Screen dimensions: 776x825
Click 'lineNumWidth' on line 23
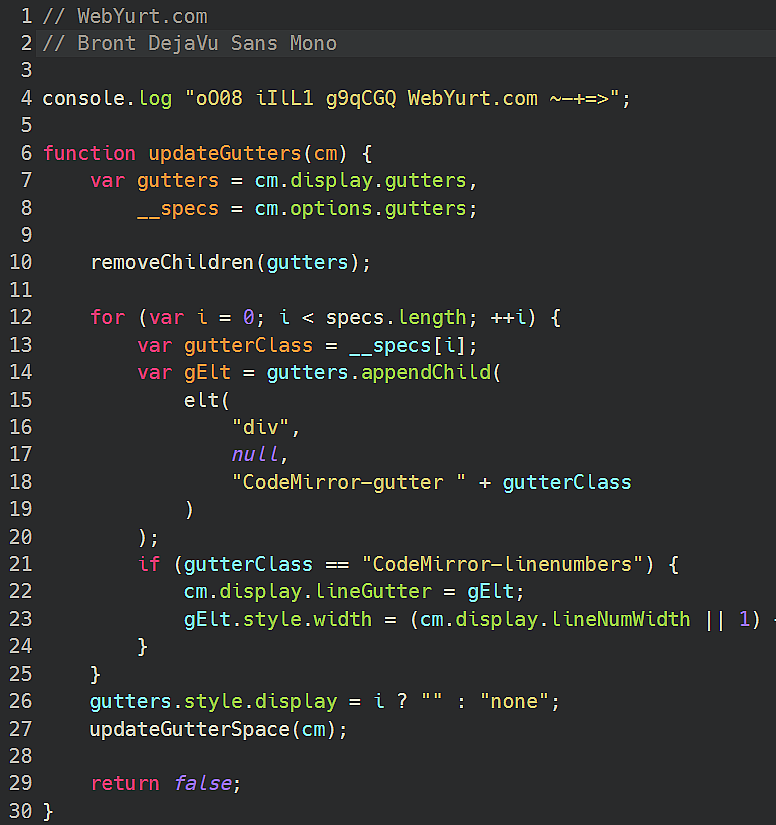(620, 619)
